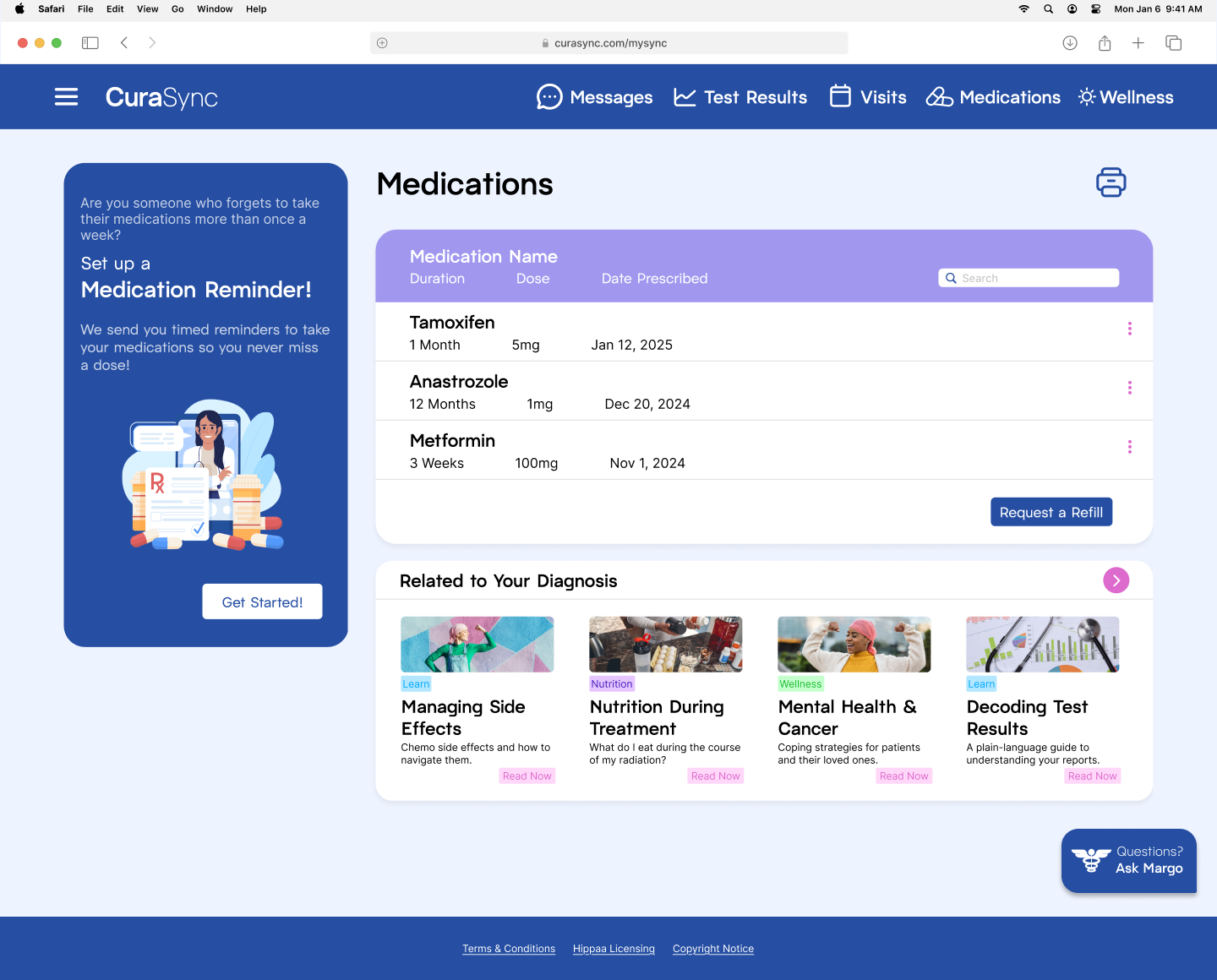Select Medications in top navigation

(x=993, y=97)
